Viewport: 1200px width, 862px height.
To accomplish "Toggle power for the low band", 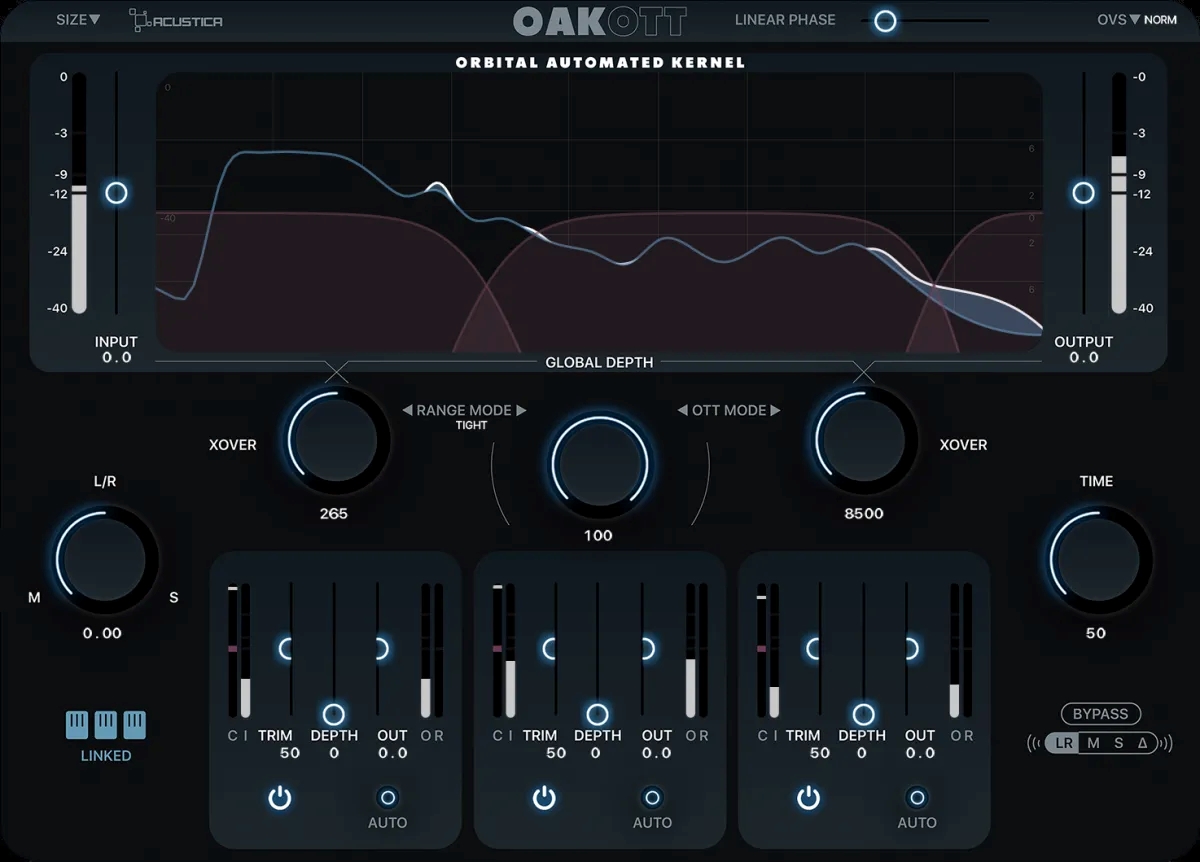I will coord(280,798).
